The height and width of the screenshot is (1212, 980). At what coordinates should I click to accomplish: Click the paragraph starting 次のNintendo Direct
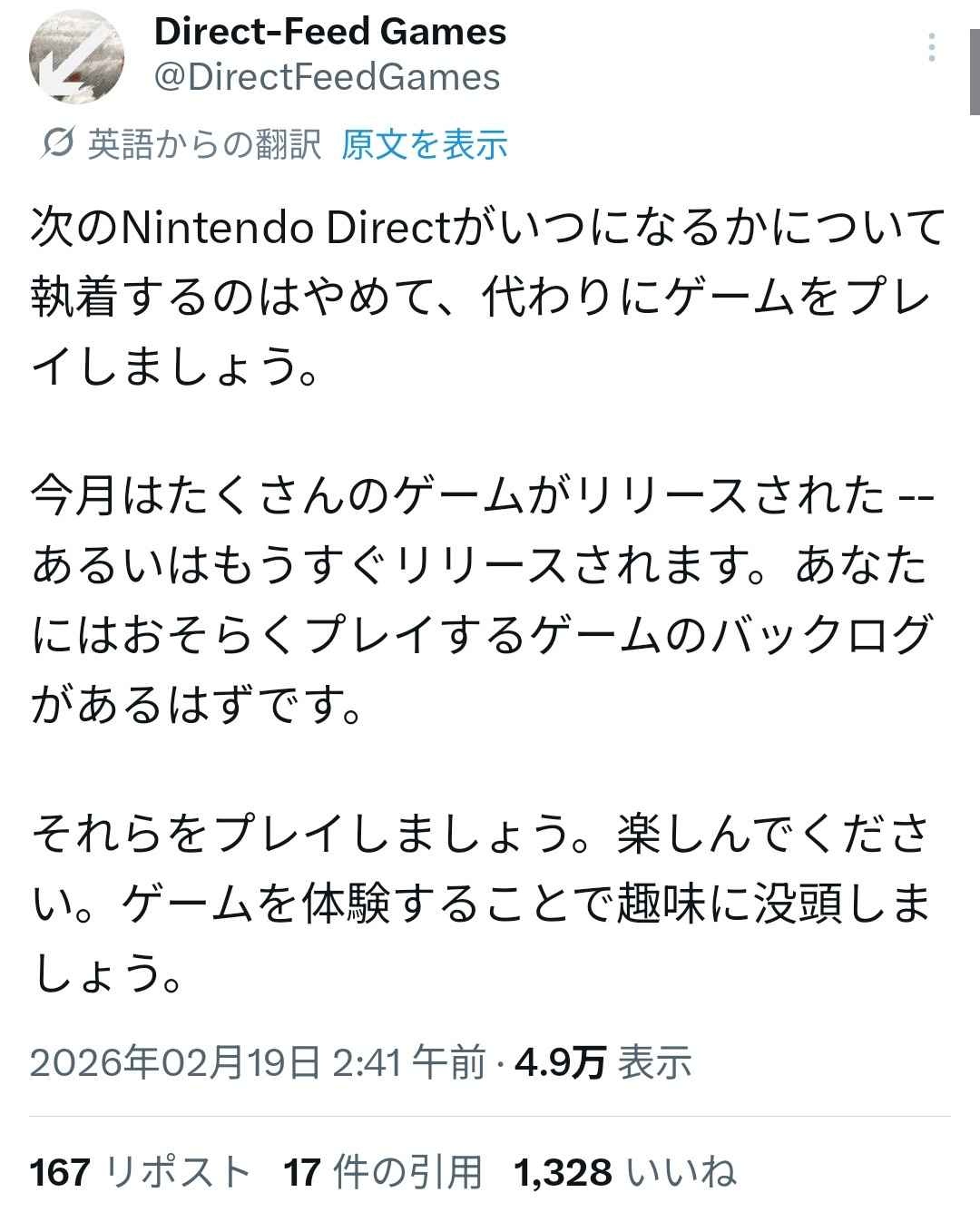click(x=487, y=297)
